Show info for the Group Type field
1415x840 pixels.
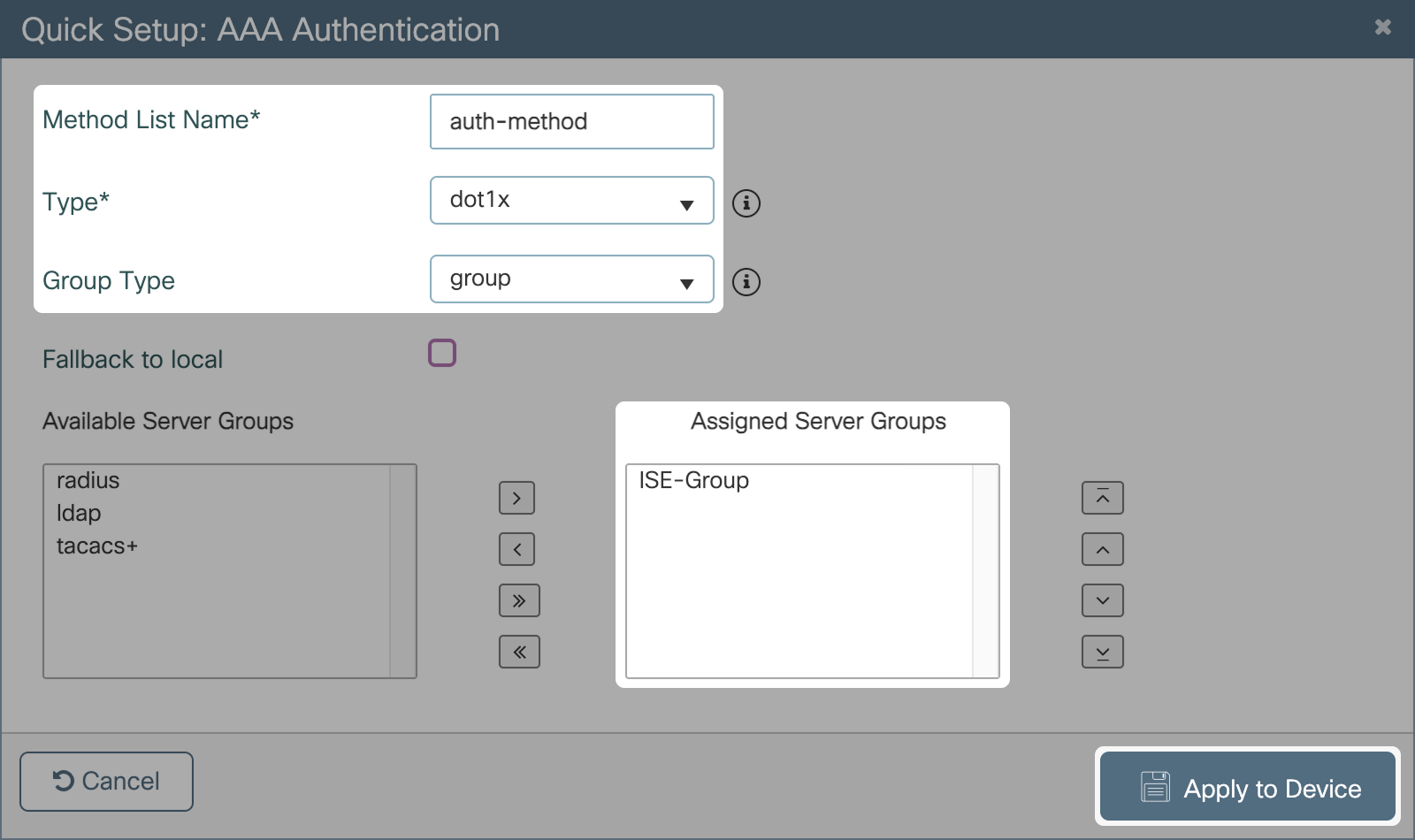pyautogui.click(x=746, y=282)
